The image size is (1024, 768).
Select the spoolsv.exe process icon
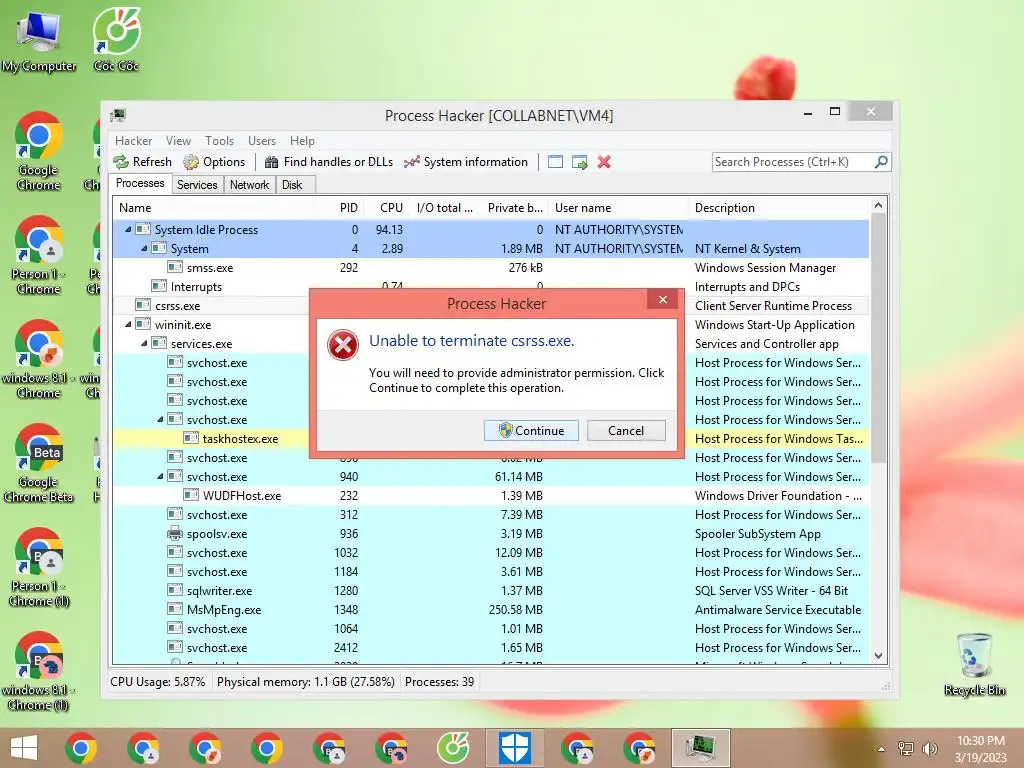pos(174,534)
